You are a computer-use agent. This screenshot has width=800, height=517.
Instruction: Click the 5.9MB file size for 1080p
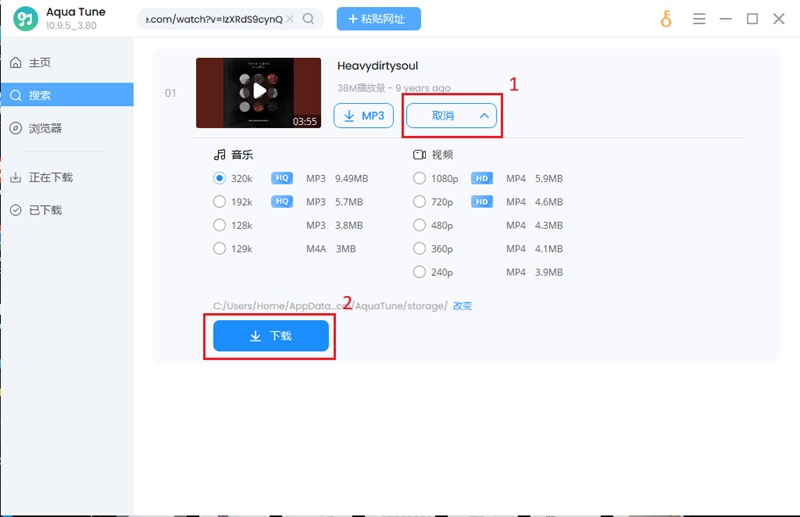[549, 179]
